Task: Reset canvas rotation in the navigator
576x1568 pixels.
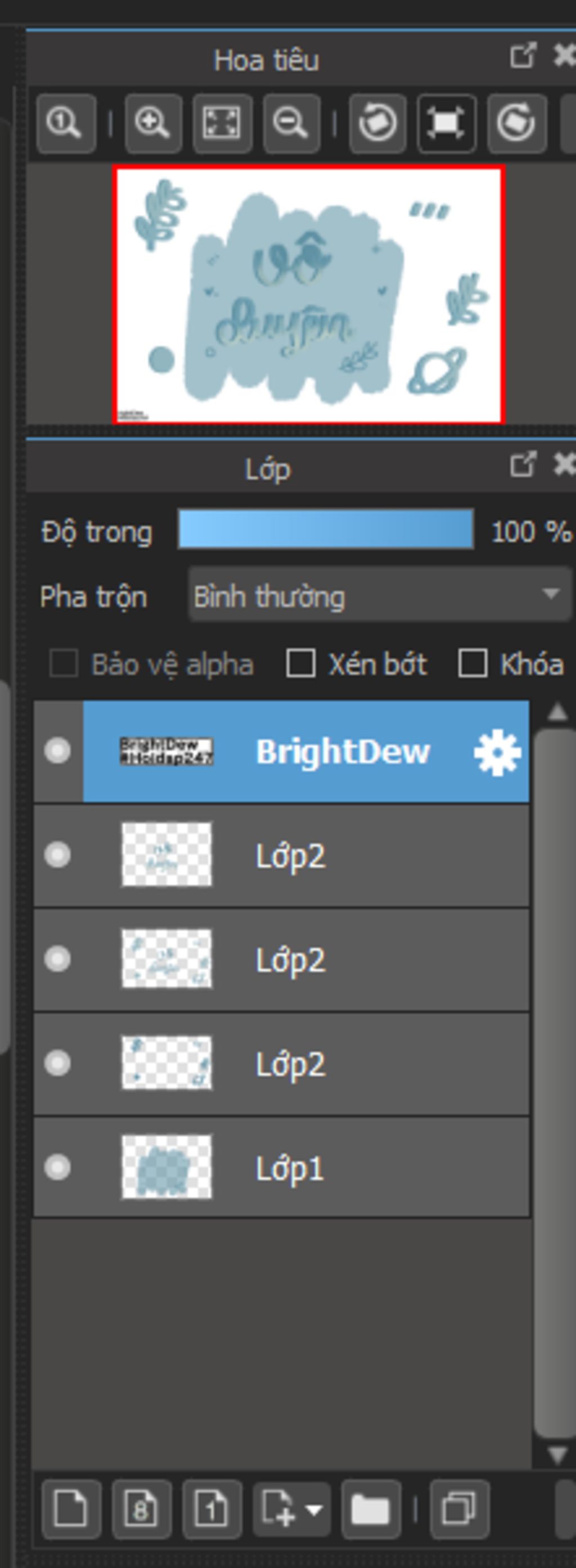Action: (446, 124)
